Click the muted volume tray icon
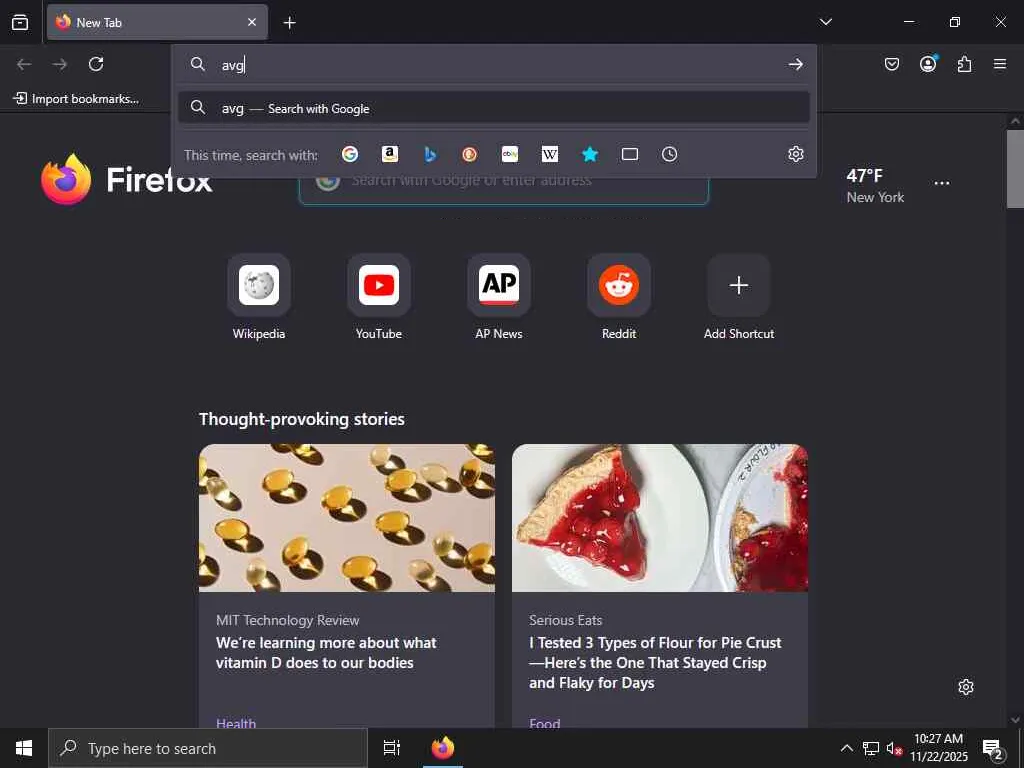Screen dimensions: 1024x768 [894, 748]
